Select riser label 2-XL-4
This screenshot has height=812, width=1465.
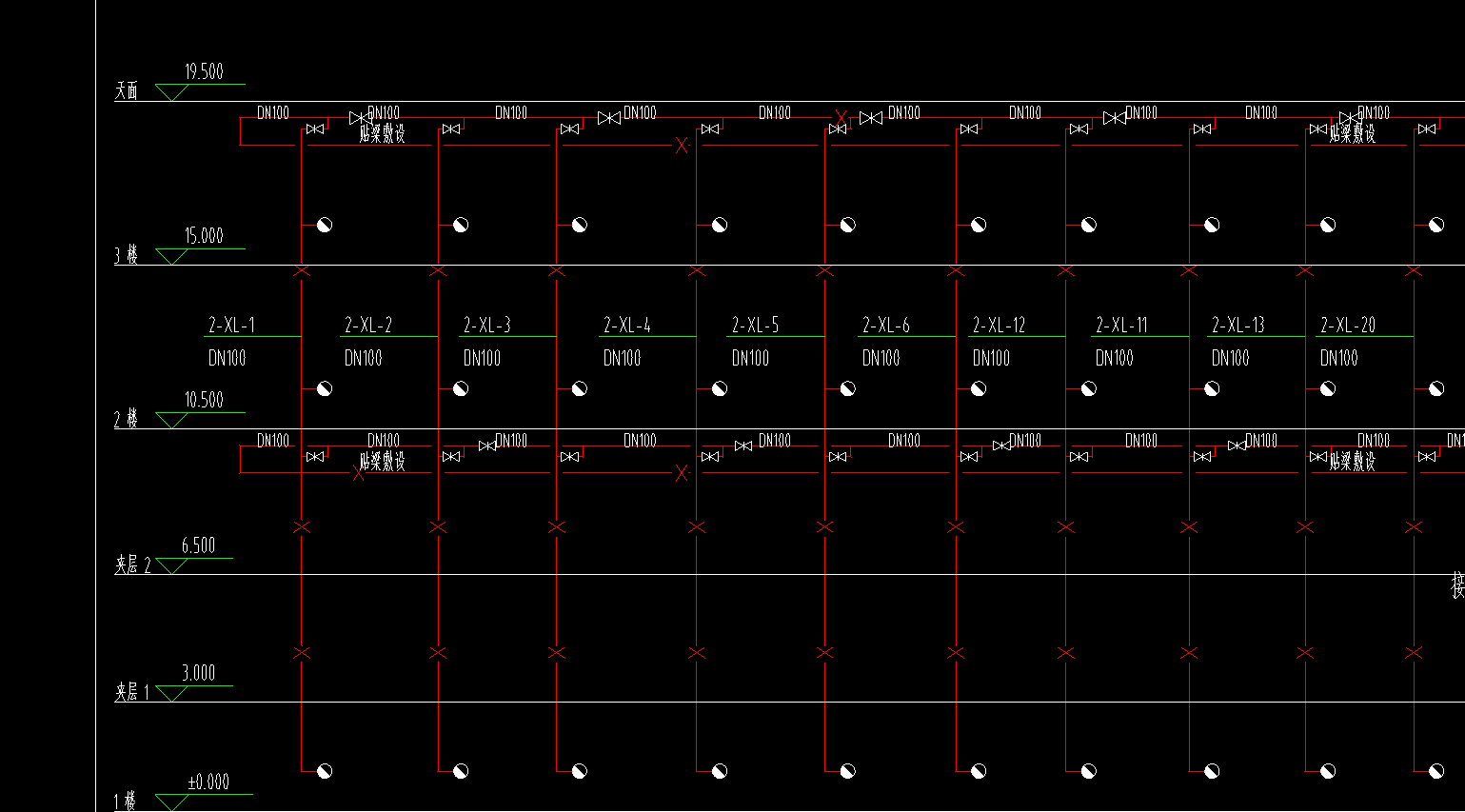tap(627, 325)
